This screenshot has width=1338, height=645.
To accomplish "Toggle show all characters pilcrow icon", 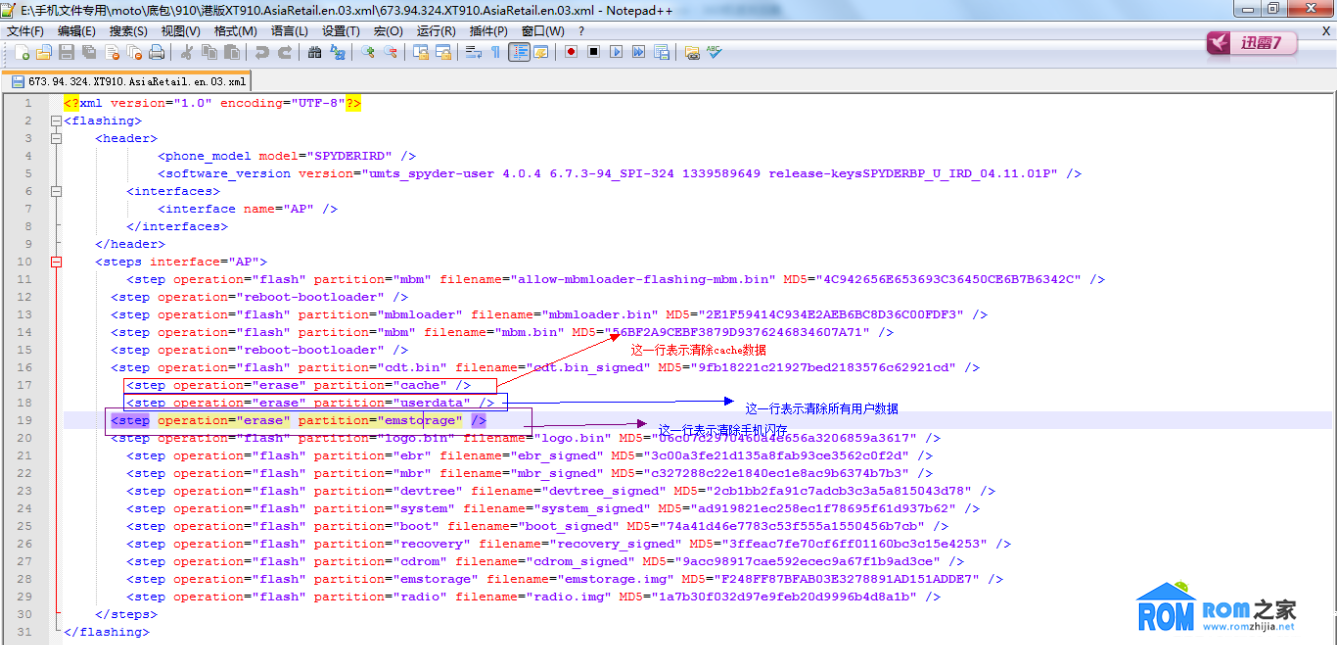I will [495, 52].
